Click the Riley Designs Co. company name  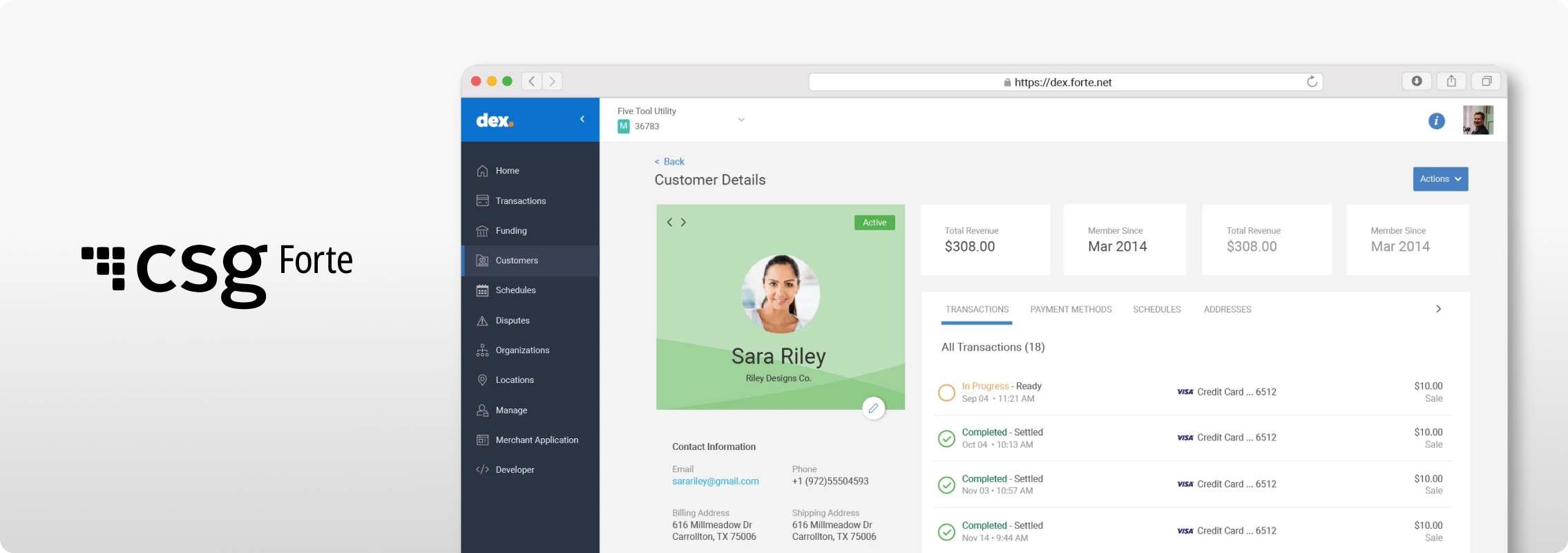pyautogui.click(x=778, y=379)
